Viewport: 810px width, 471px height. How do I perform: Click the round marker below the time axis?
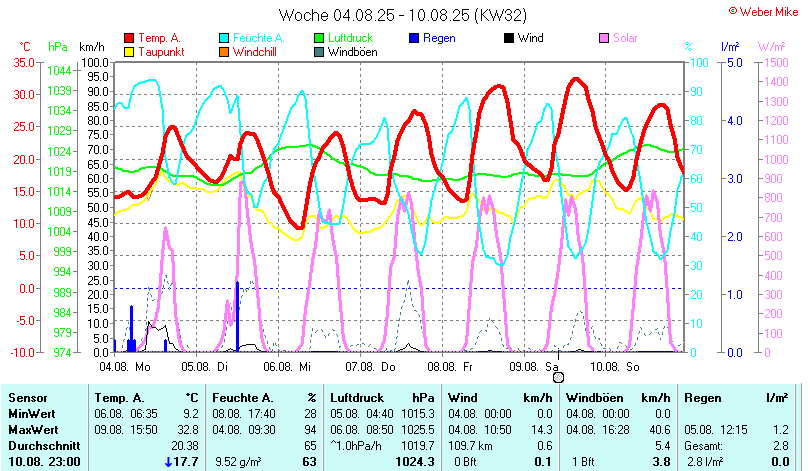(558, 377)
